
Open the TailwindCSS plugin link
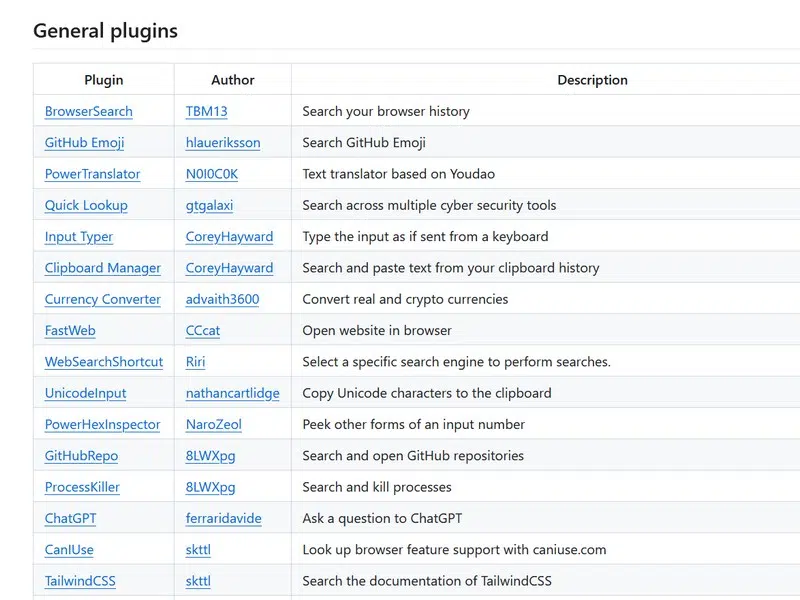click(x=80, y=581)
